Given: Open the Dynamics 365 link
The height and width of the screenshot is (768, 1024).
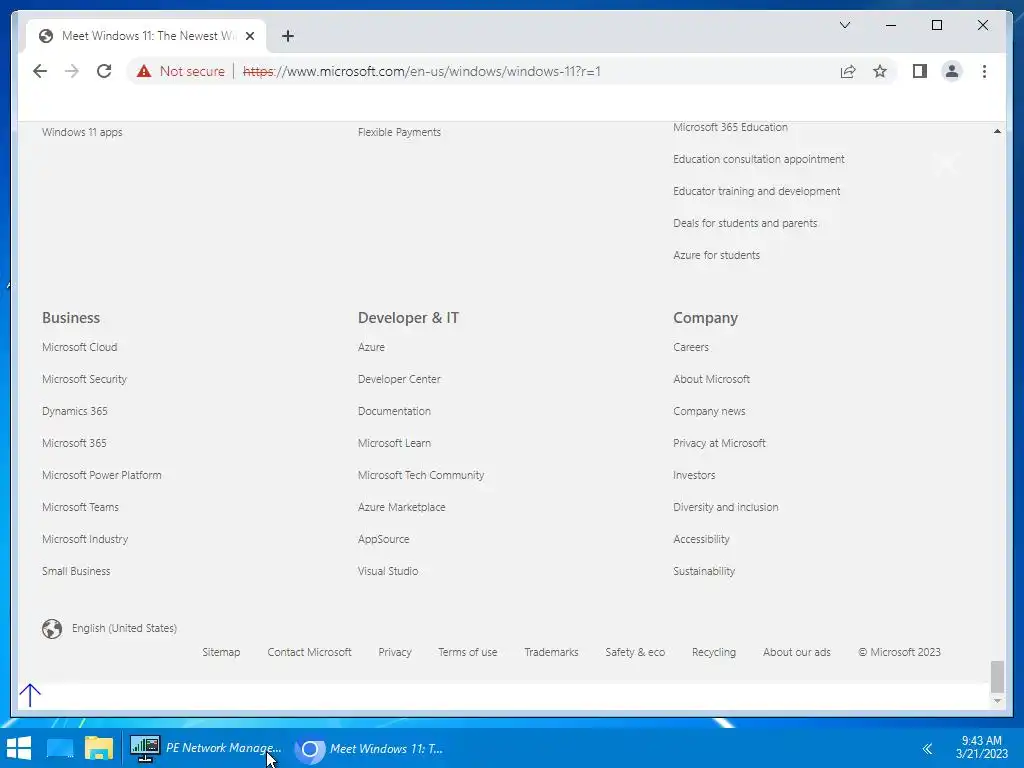Looking at the screenshot, I should 74,411.
